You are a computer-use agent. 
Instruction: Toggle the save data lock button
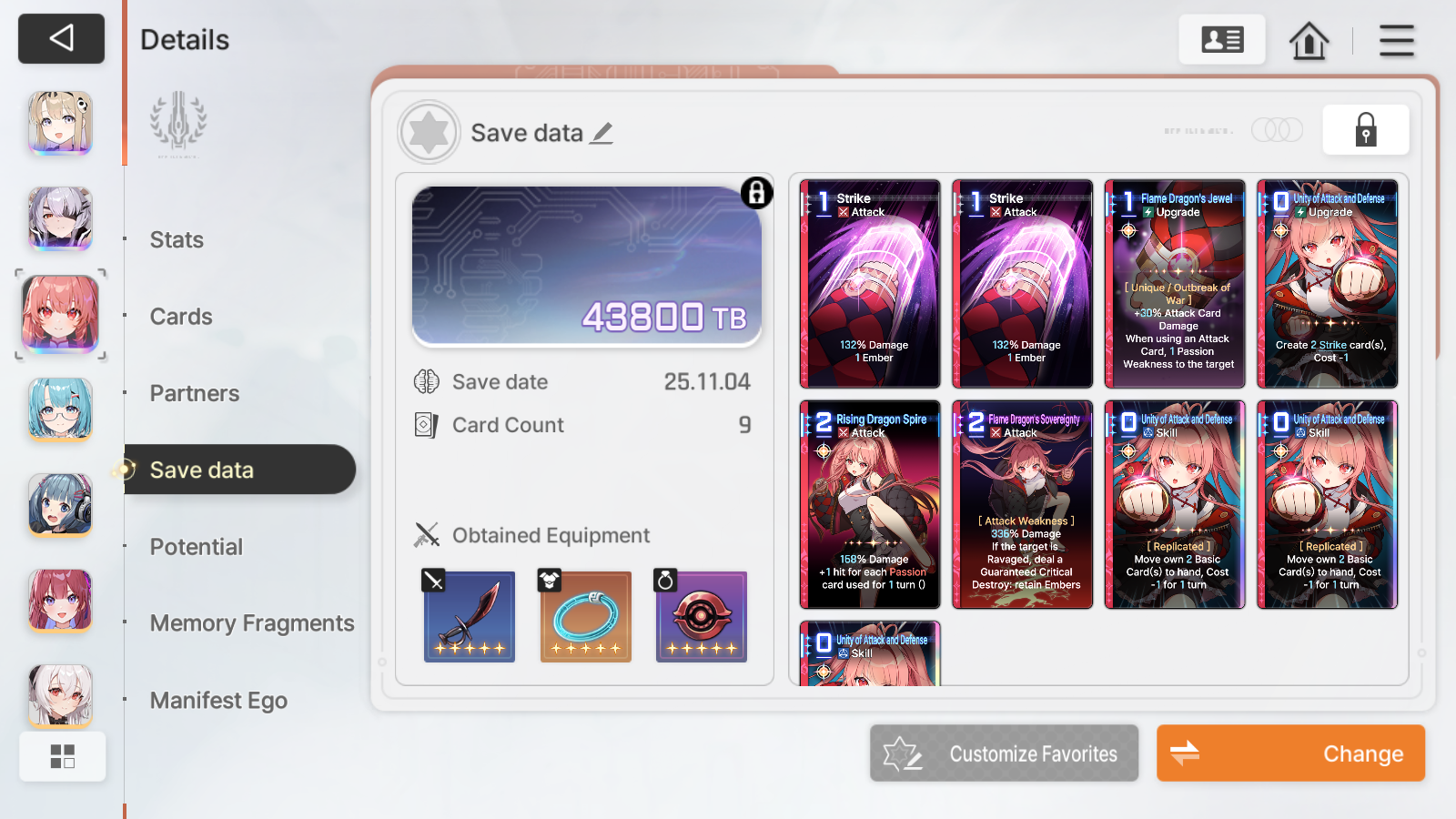tap(1365, 129)
